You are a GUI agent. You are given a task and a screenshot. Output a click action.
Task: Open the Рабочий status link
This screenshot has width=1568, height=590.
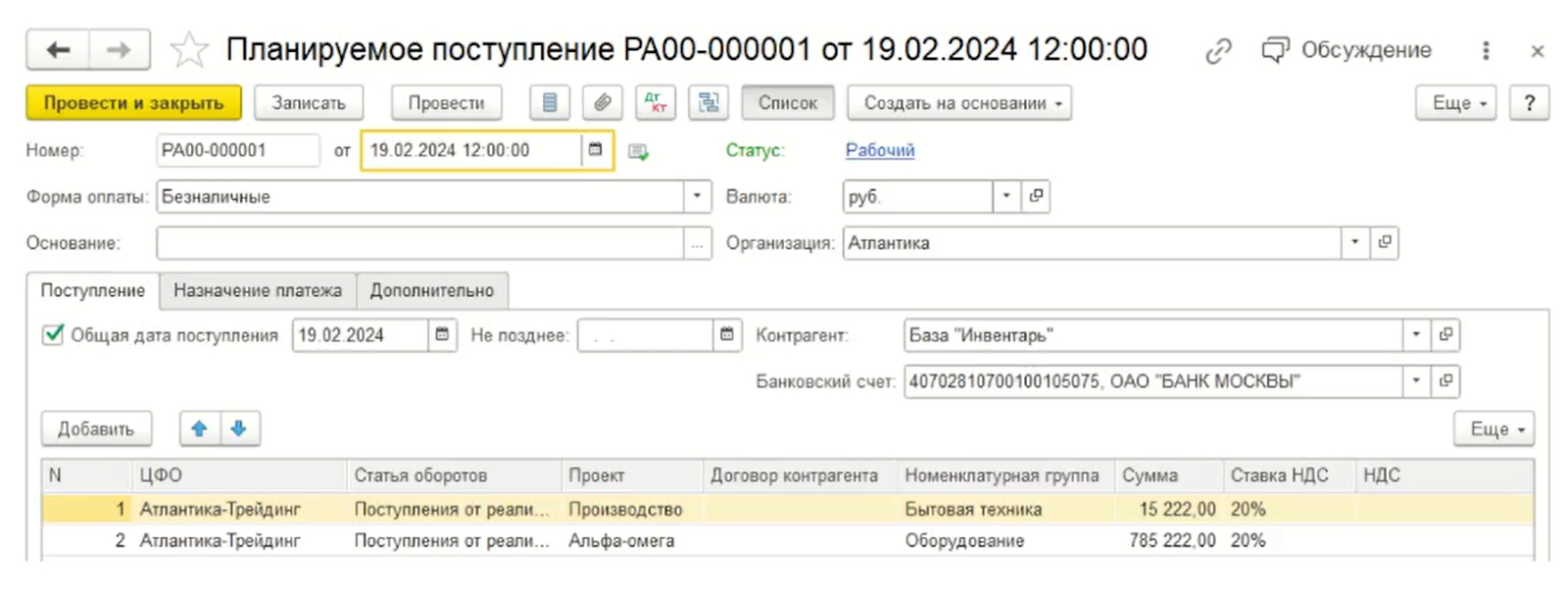(879, 151)
